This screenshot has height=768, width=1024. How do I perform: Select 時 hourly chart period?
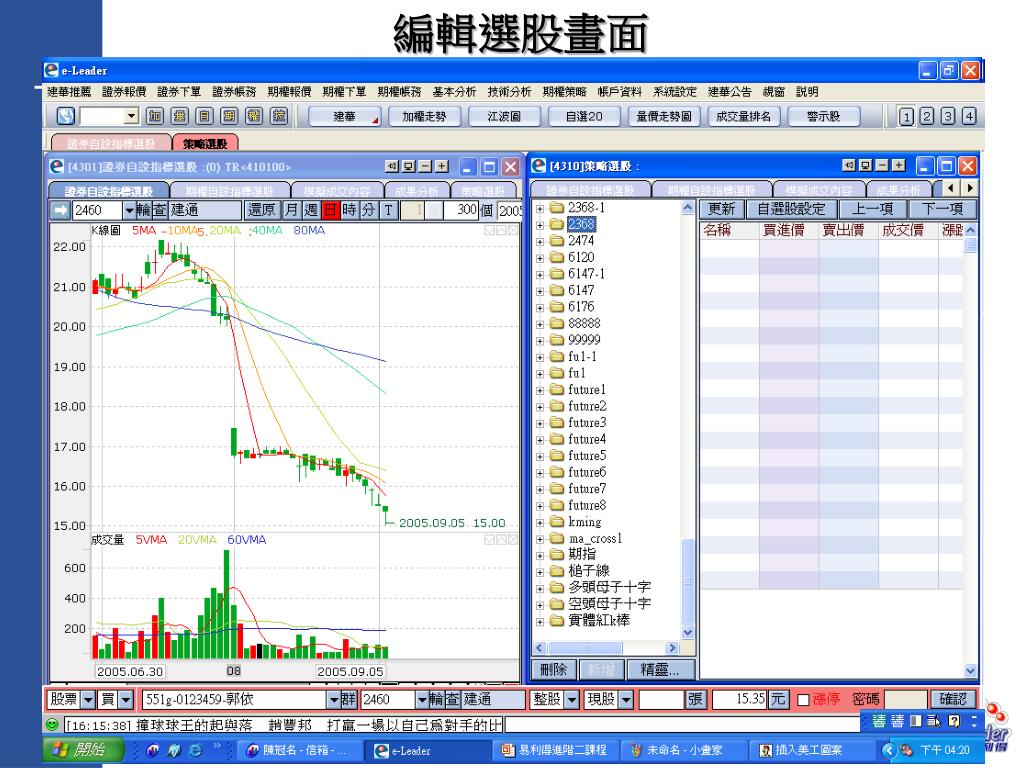pyautogui.click(x=349, y=210)
